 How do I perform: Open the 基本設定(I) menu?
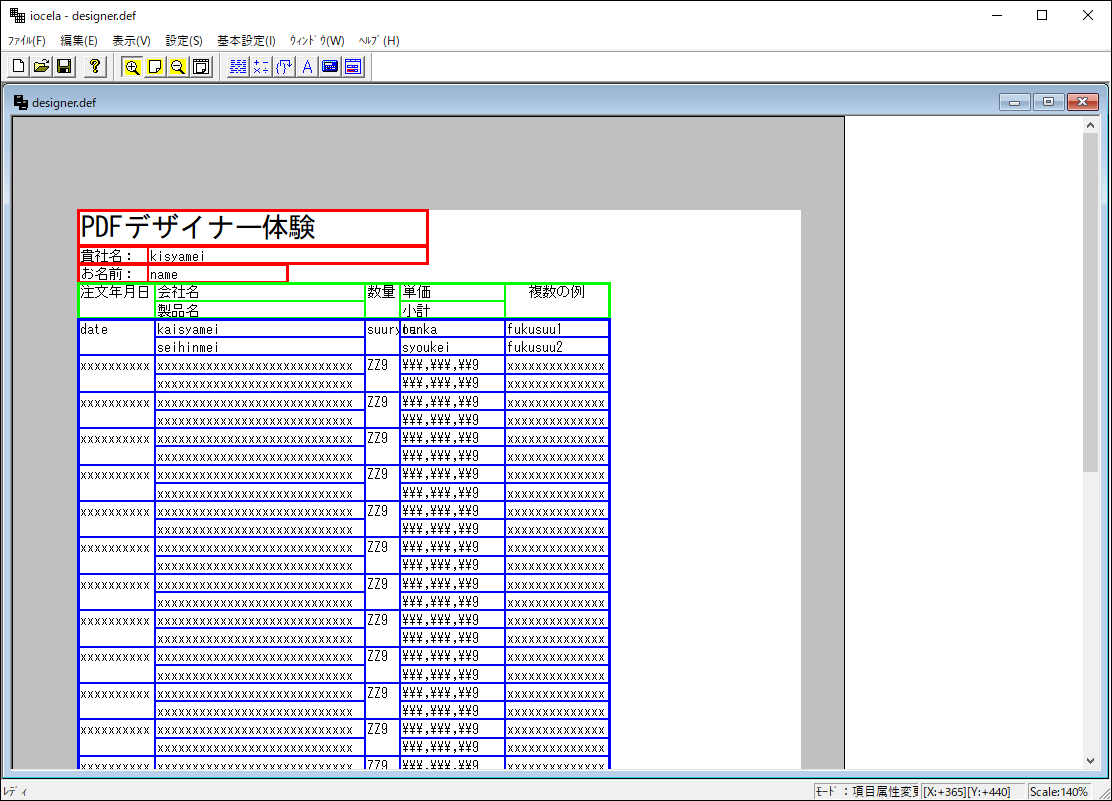(x=246, y=41)
